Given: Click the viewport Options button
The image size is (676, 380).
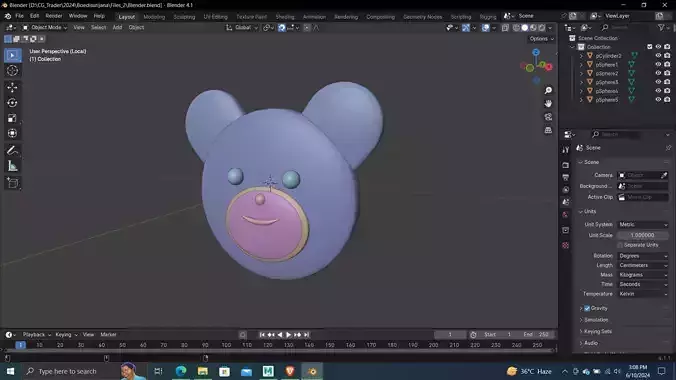Looking at the screenshot, I should (541, 39).
